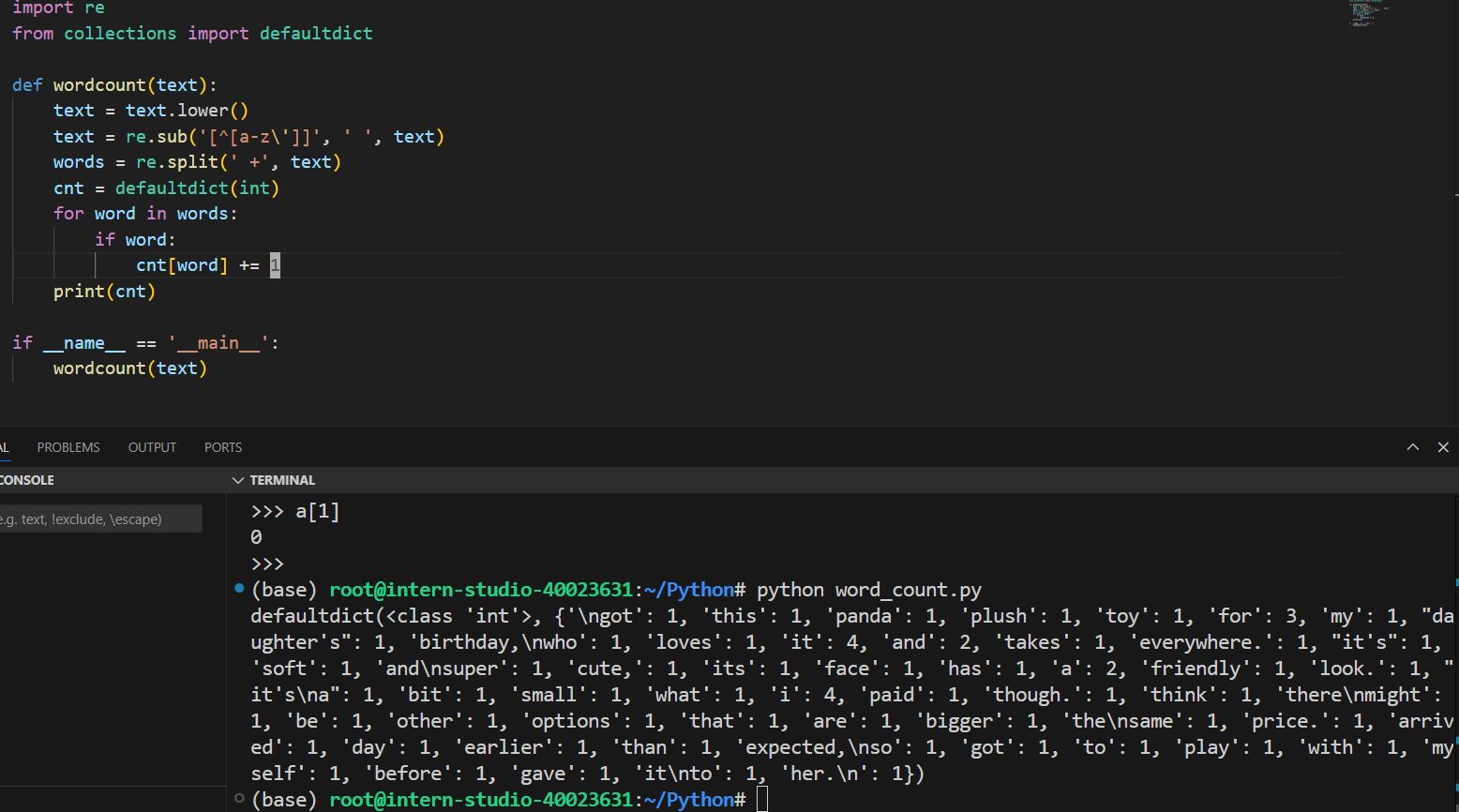Click the '>>> a[1]' terminal line
Image resolution: width=1459 pixels, height=812 pixels.
click(295, 512)
